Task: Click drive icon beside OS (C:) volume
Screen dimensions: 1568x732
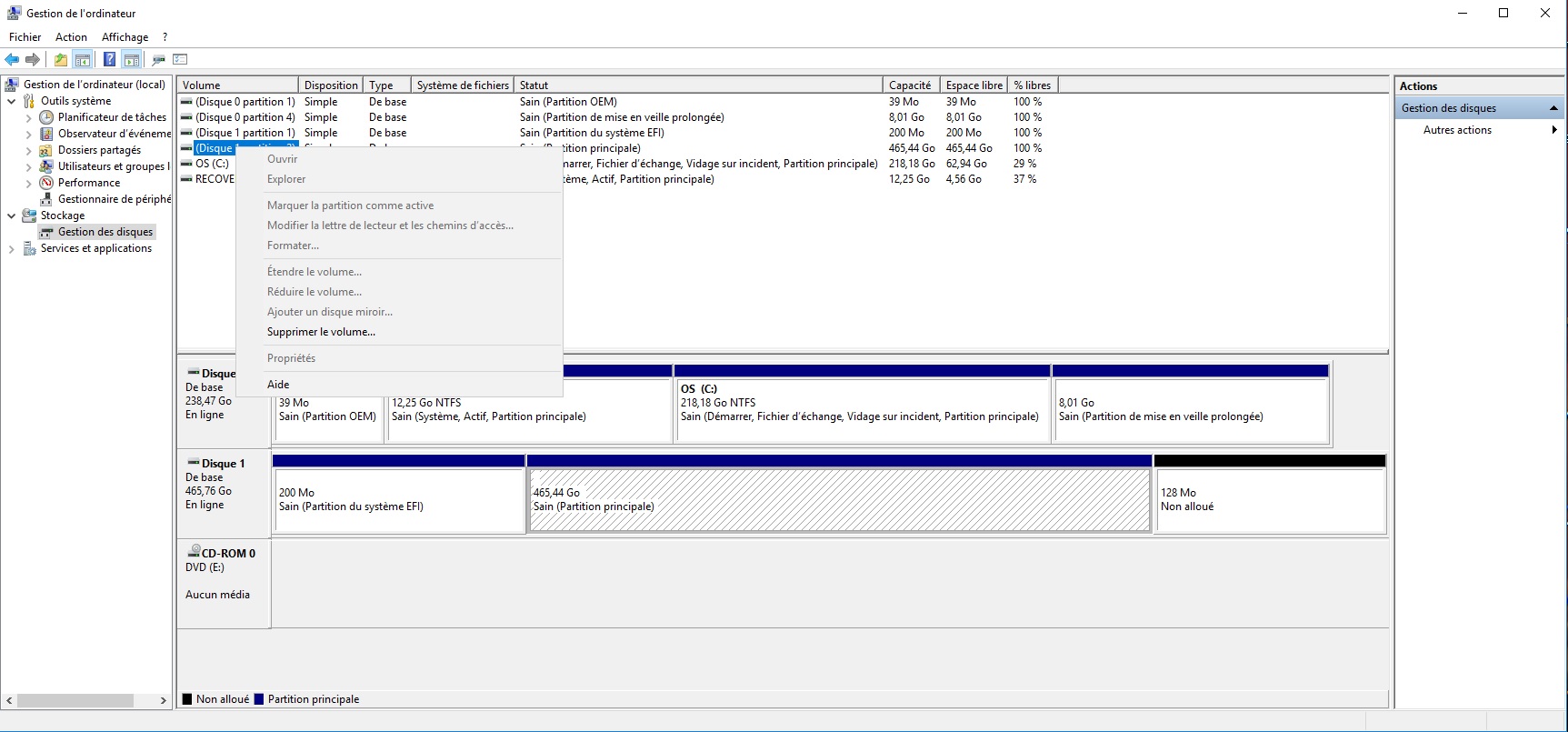Action: tap(186, 164)
